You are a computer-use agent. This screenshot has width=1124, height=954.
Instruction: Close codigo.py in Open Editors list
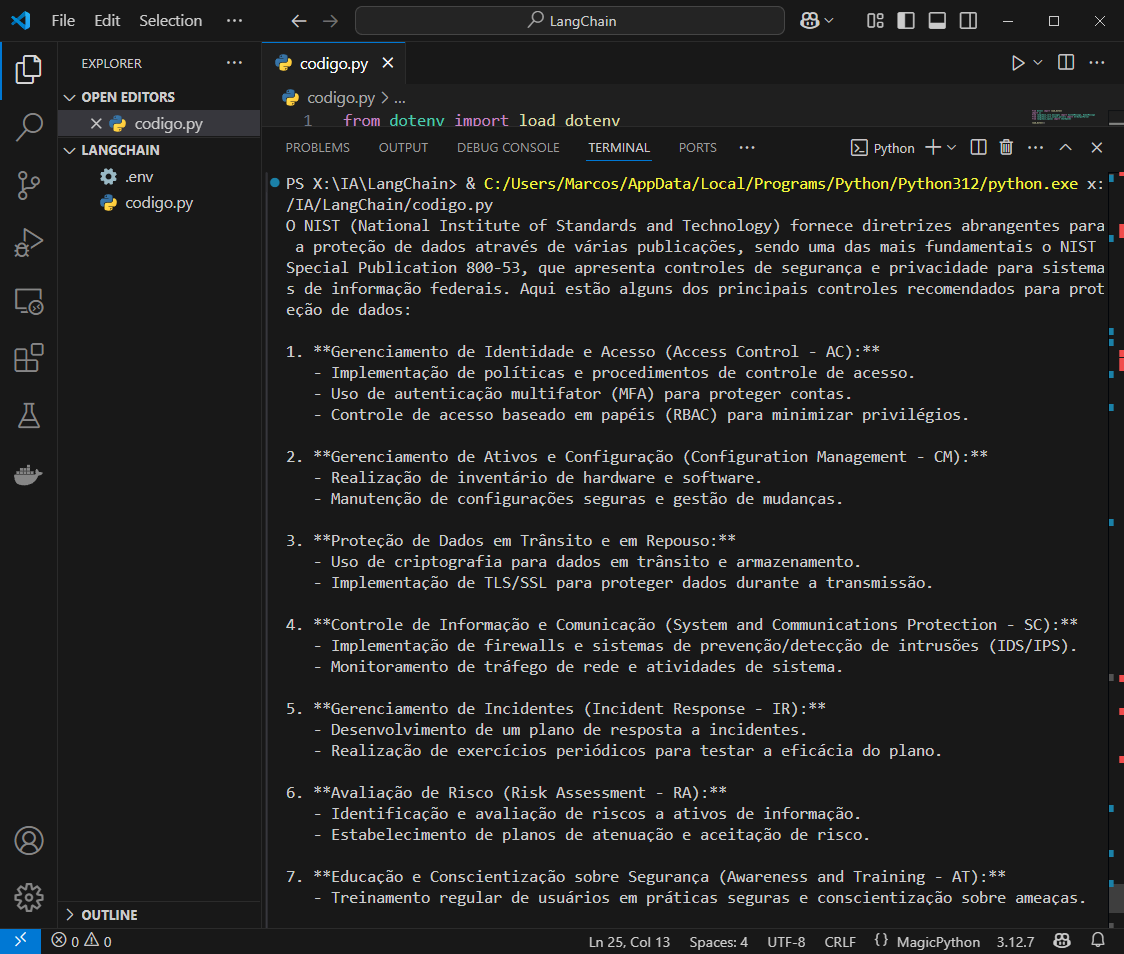(x=96, y=123)
